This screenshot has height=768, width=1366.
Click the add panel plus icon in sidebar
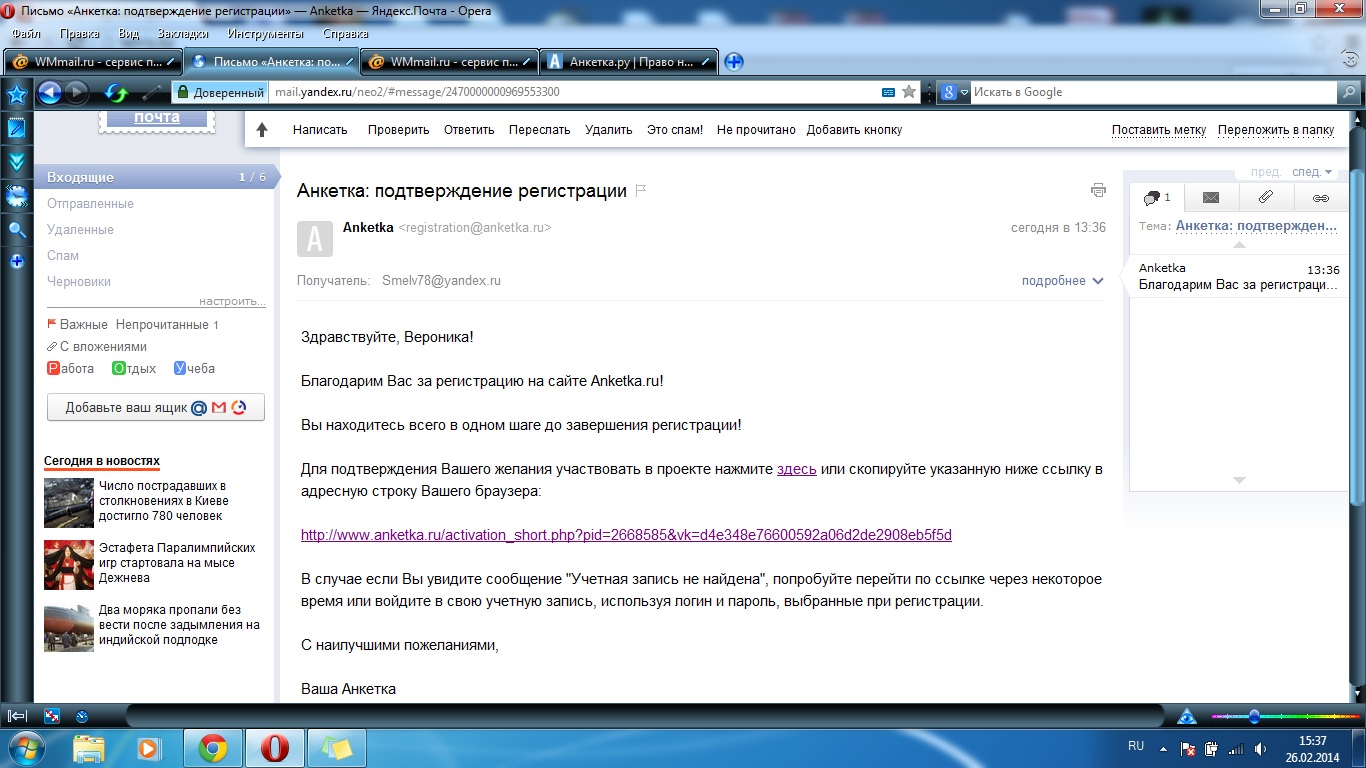(17, 262)
